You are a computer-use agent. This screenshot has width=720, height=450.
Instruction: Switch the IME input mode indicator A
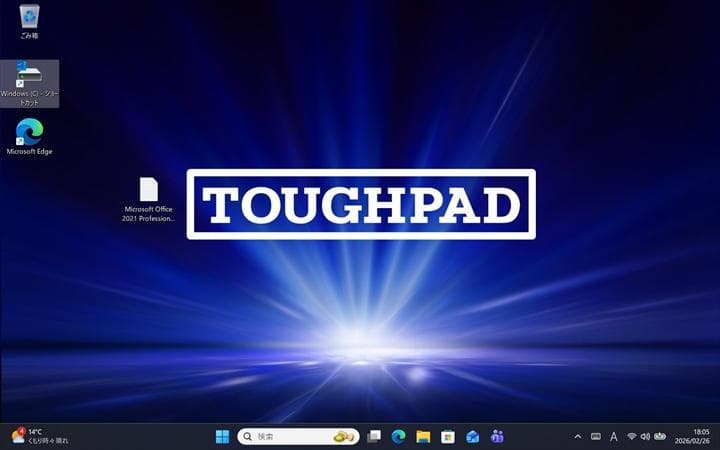point(613,436)
